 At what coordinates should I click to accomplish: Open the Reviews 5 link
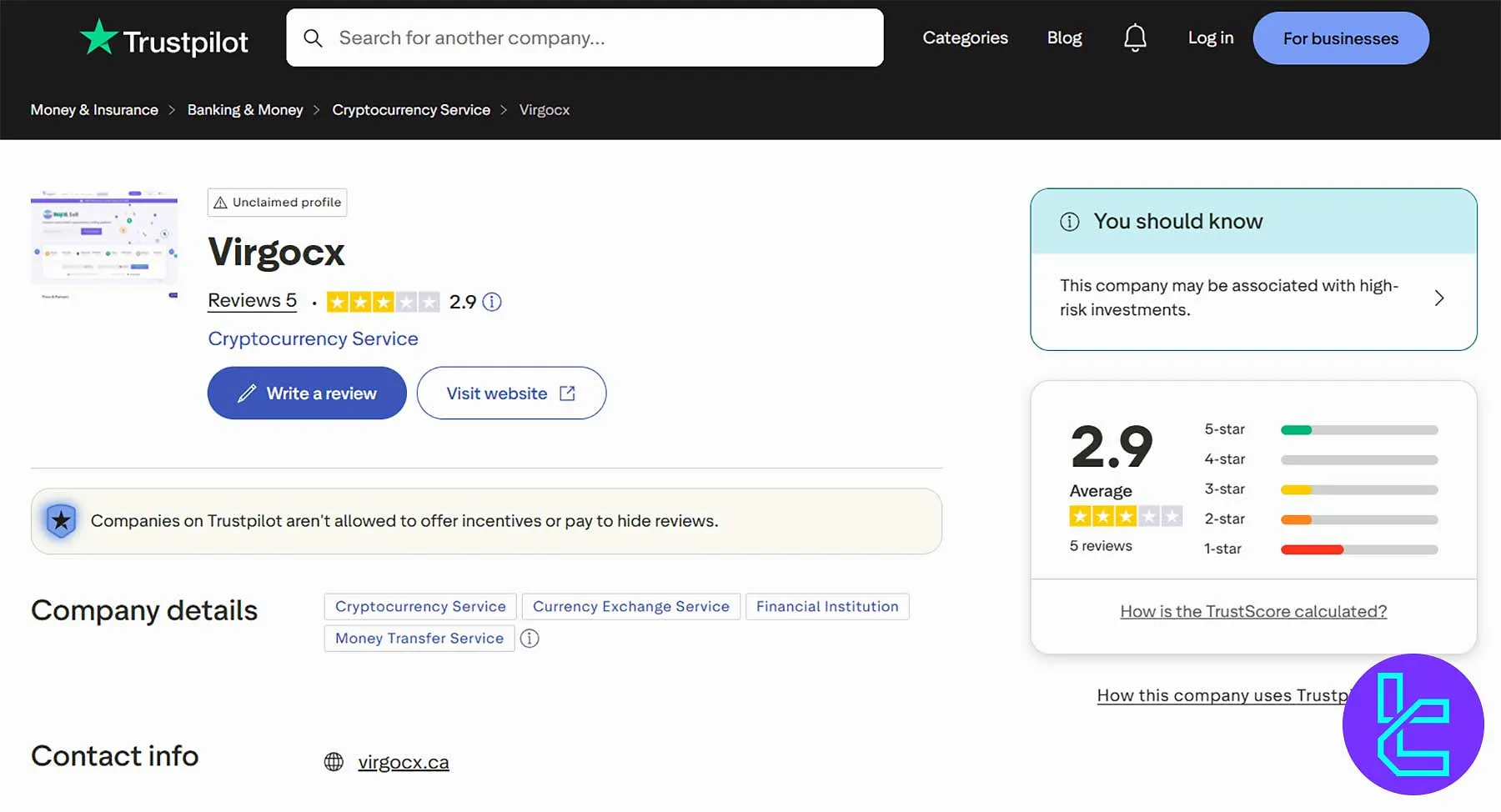[251, 300]
